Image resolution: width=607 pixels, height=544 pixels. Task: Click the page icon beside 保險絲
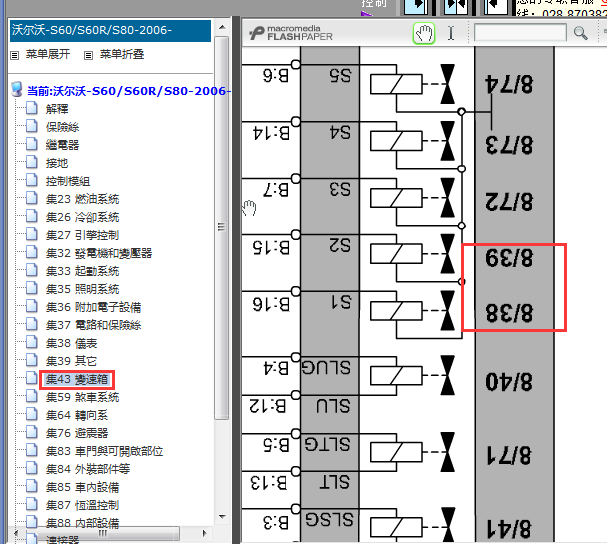click(32, 126)
